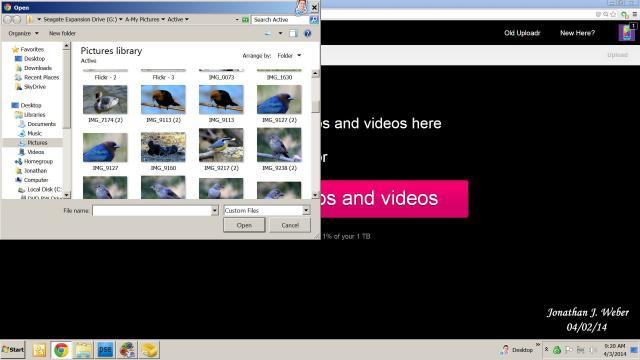Open the file explorer taskbar icon
This screenshot has width=640, height=360.
coord(83,350)
